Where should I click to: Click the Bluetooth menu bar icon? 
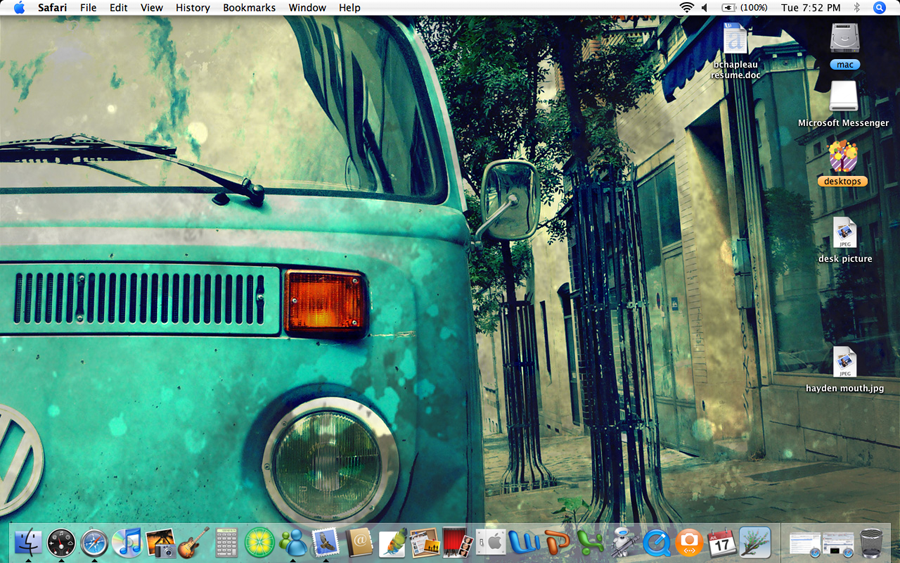[856, 7]
